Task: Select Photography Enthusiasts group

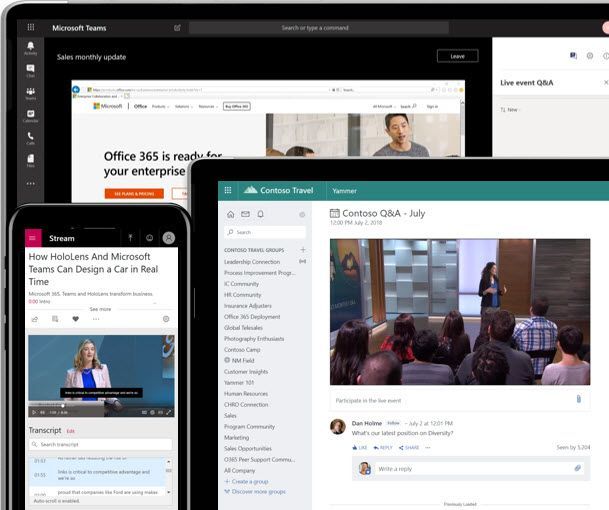Action: (254, 339)
